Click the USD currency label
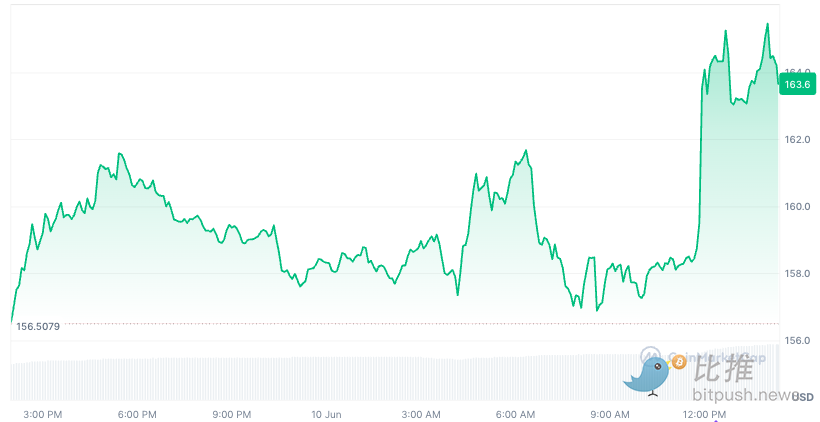820x422 pixels. pyautogui.click(x=802, y=397)
